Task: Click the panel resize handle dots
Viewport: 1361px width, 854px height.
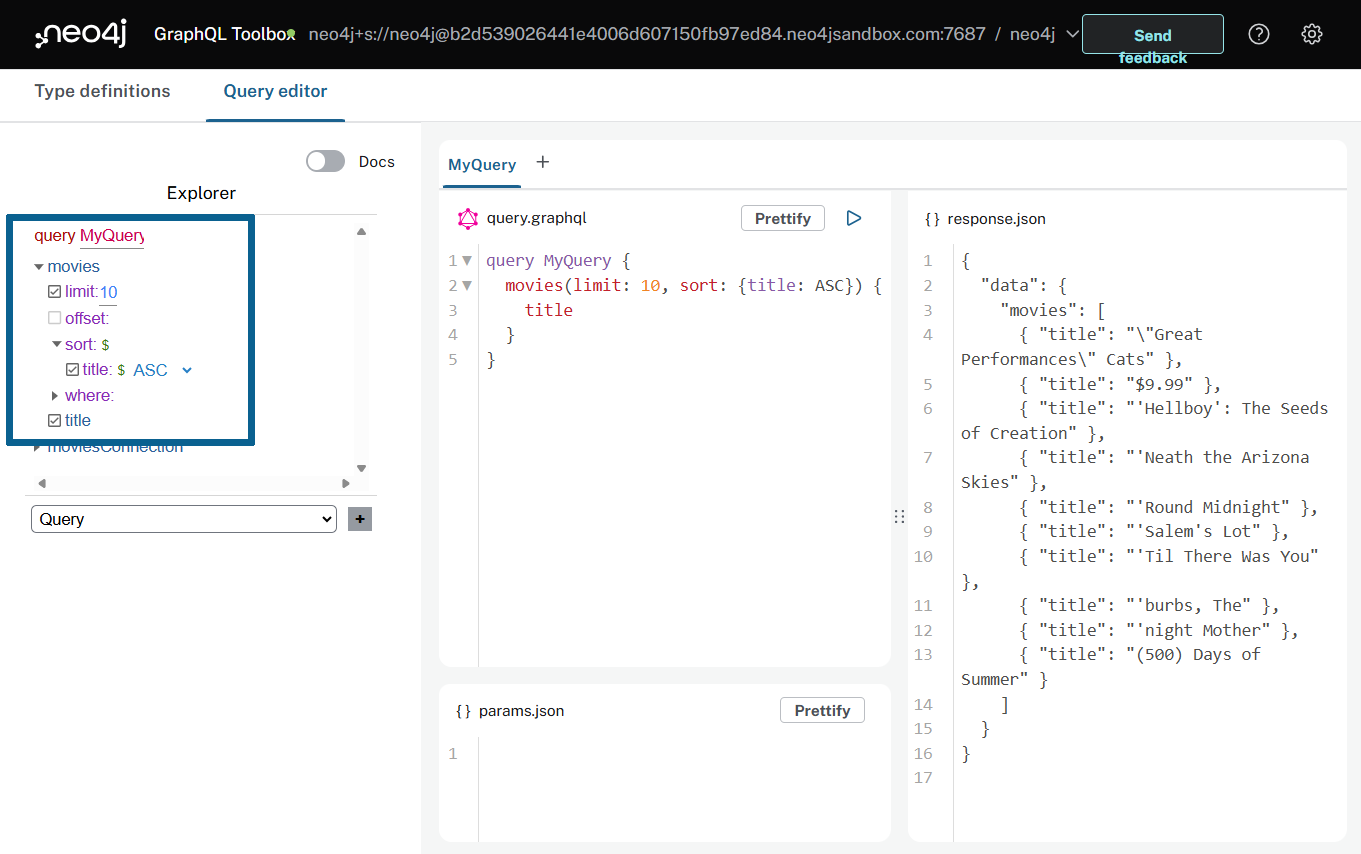Action: tap(899, 516)
